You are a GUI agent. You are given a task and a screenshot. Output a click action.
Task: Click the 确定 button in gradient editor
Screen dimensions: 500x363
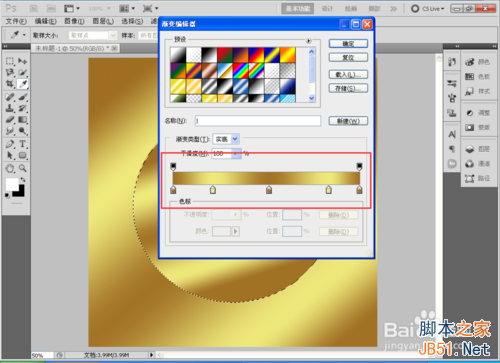[x=348, y=44]
